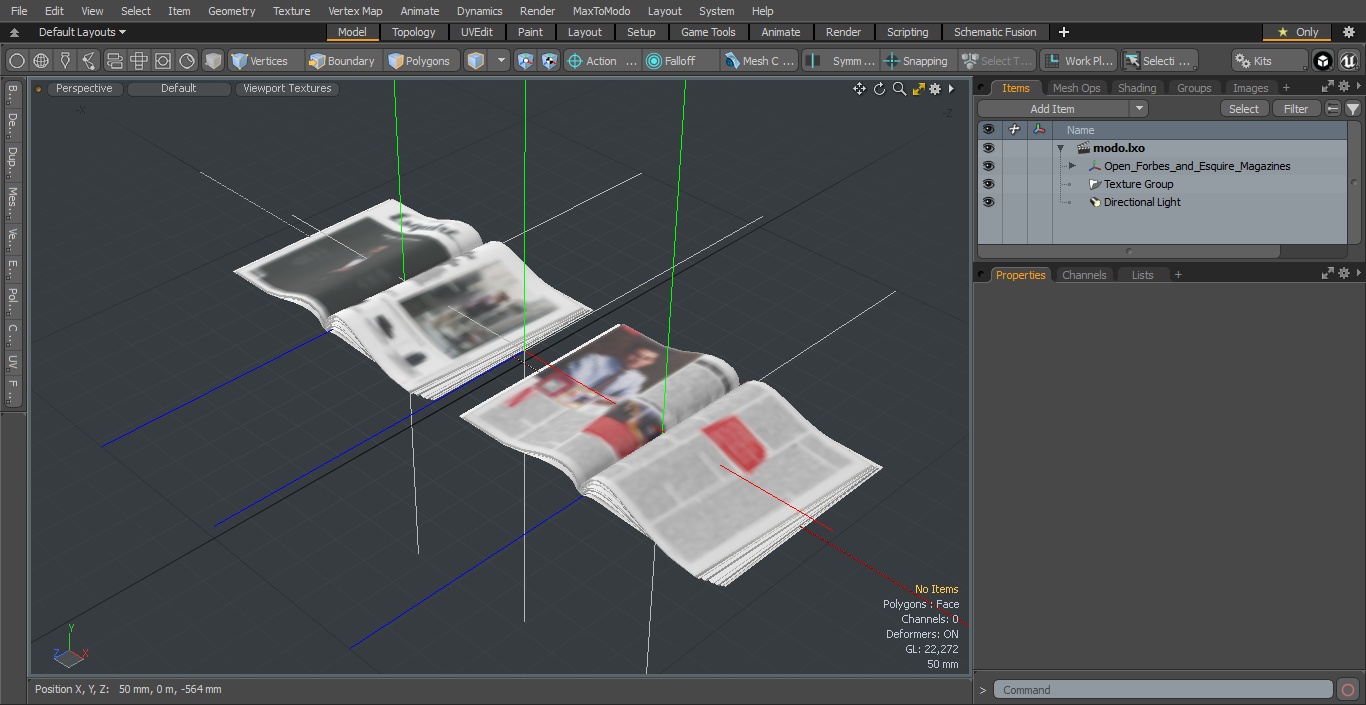Click the black cube icon next to Kits
Image resolution: width=1366 pixels, height=705 pixels.
point(1323,61)
